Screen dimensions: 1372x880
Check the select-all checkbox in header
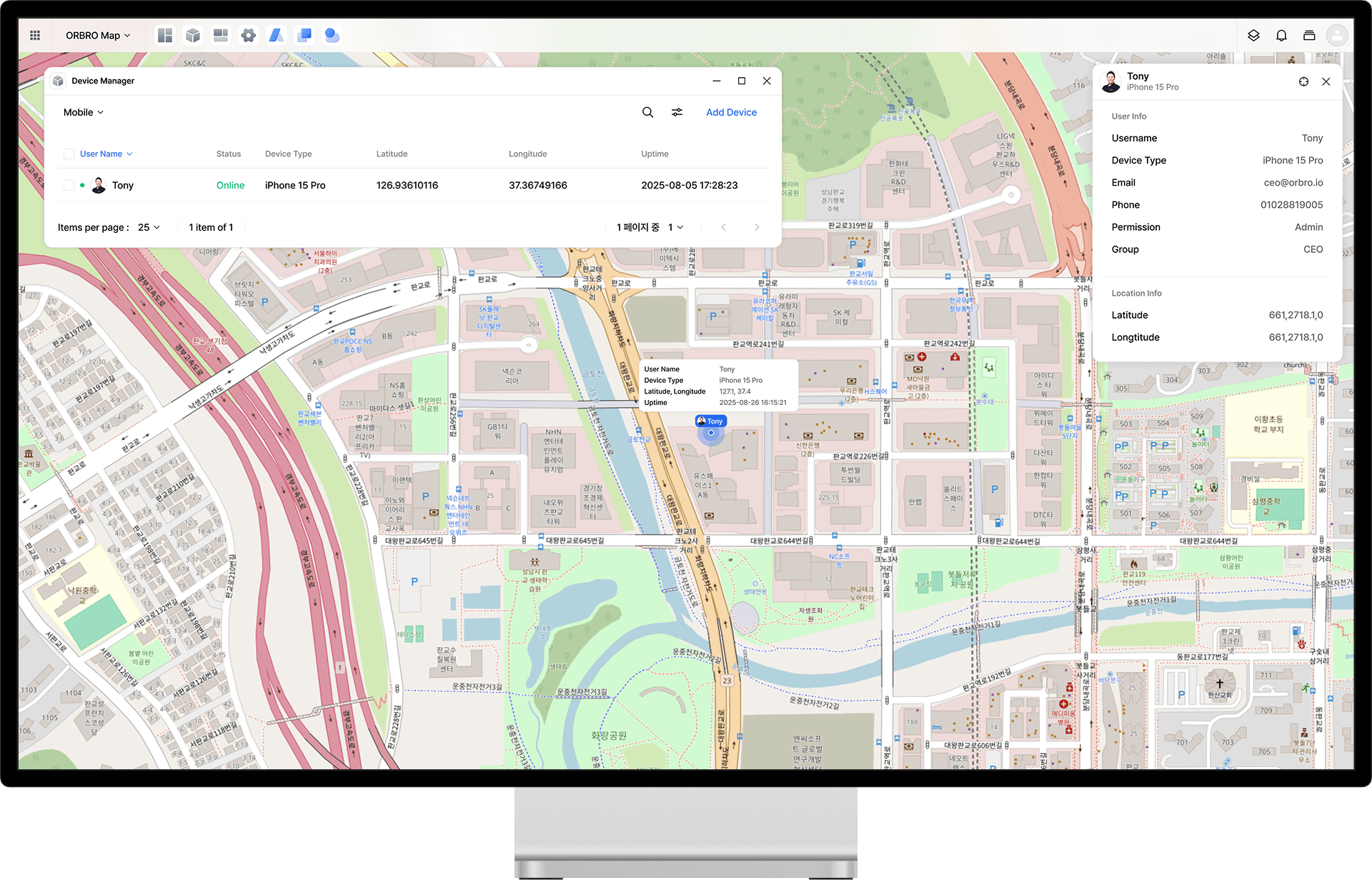tap(69, 154)
